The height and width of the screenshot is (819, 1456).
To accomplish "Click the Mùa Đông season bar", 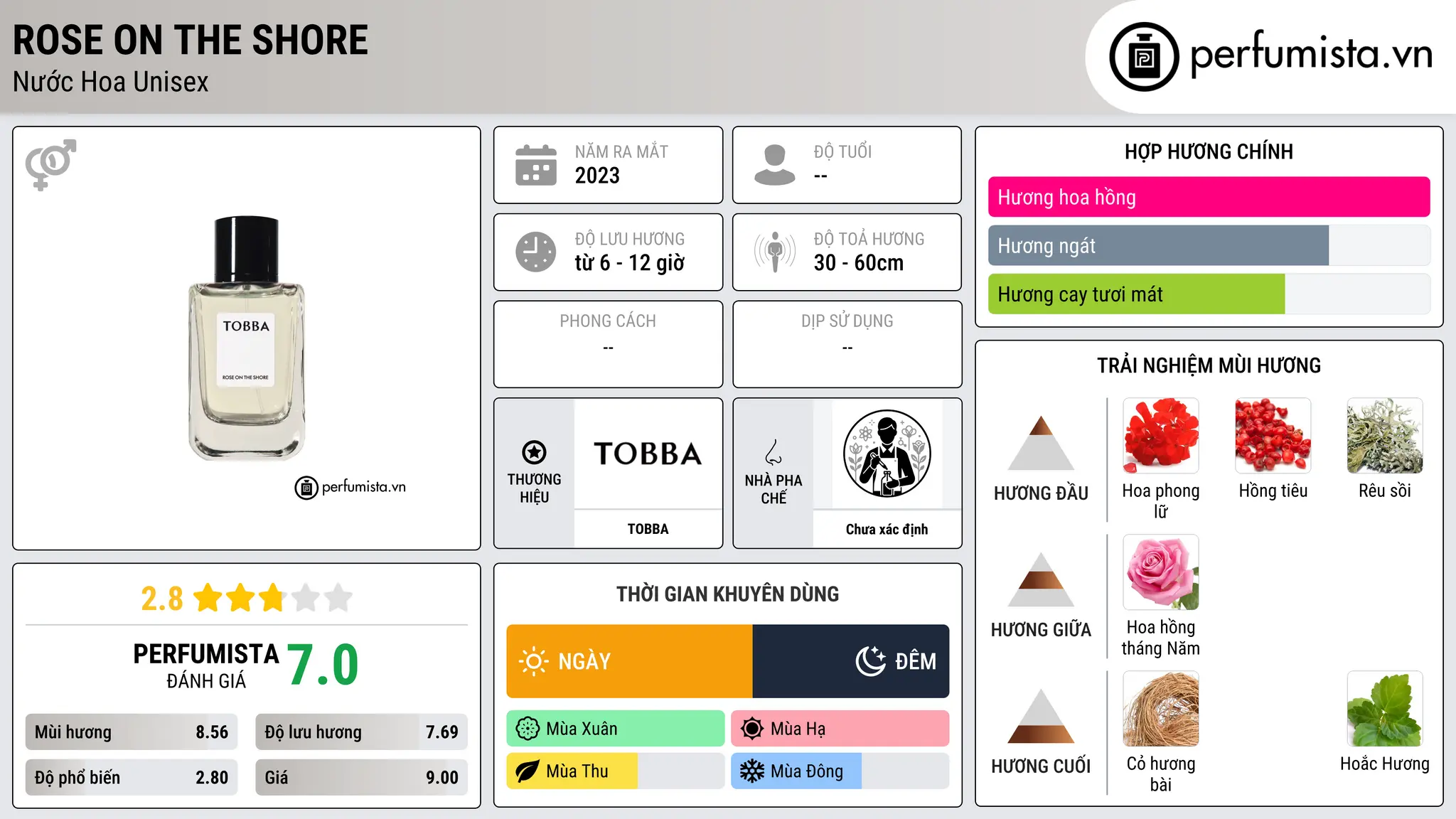I will pyautogui.click(x=840, y=771).
